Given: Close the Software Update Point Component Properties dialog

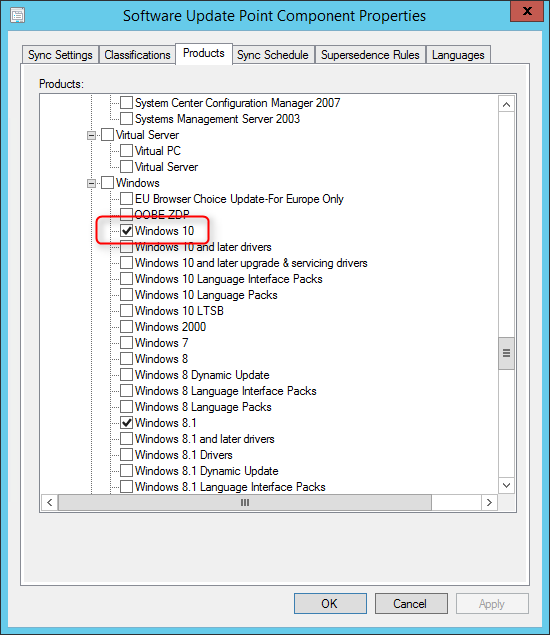Looking at the screenshot, I should click(x=527, y=11).
